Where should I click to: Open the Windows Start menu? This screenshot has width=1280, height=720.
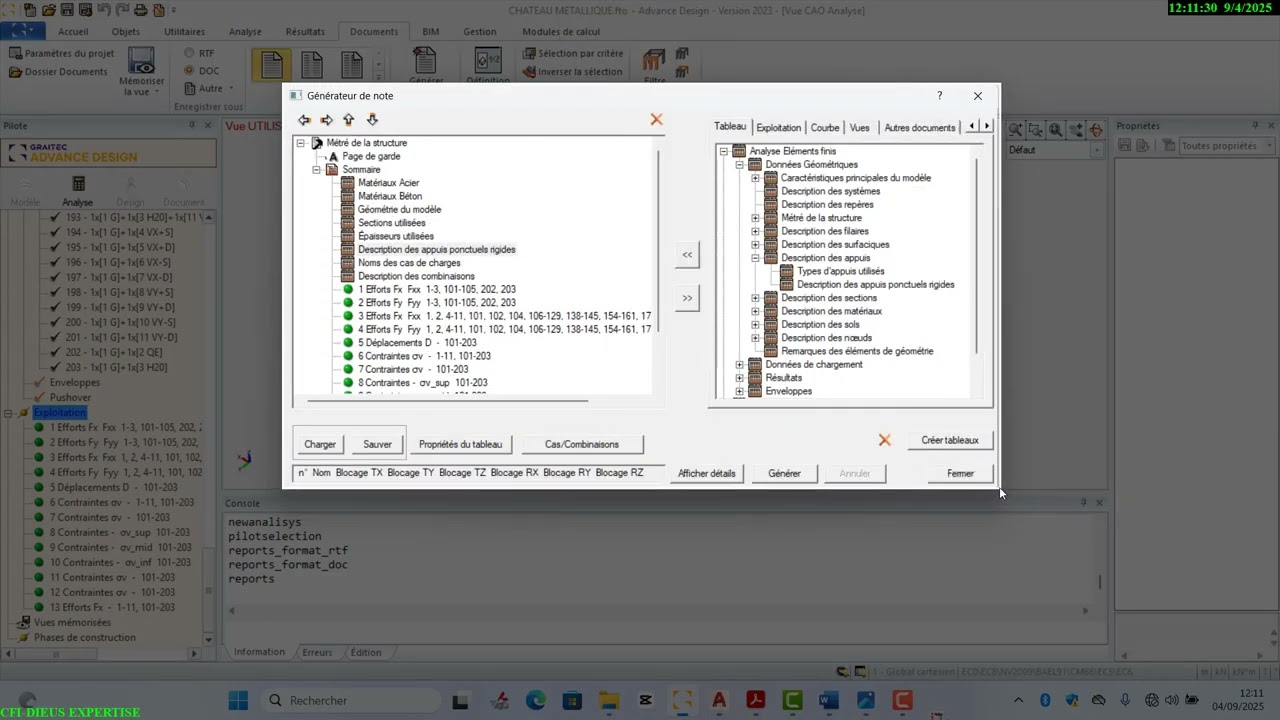(238, 700)
